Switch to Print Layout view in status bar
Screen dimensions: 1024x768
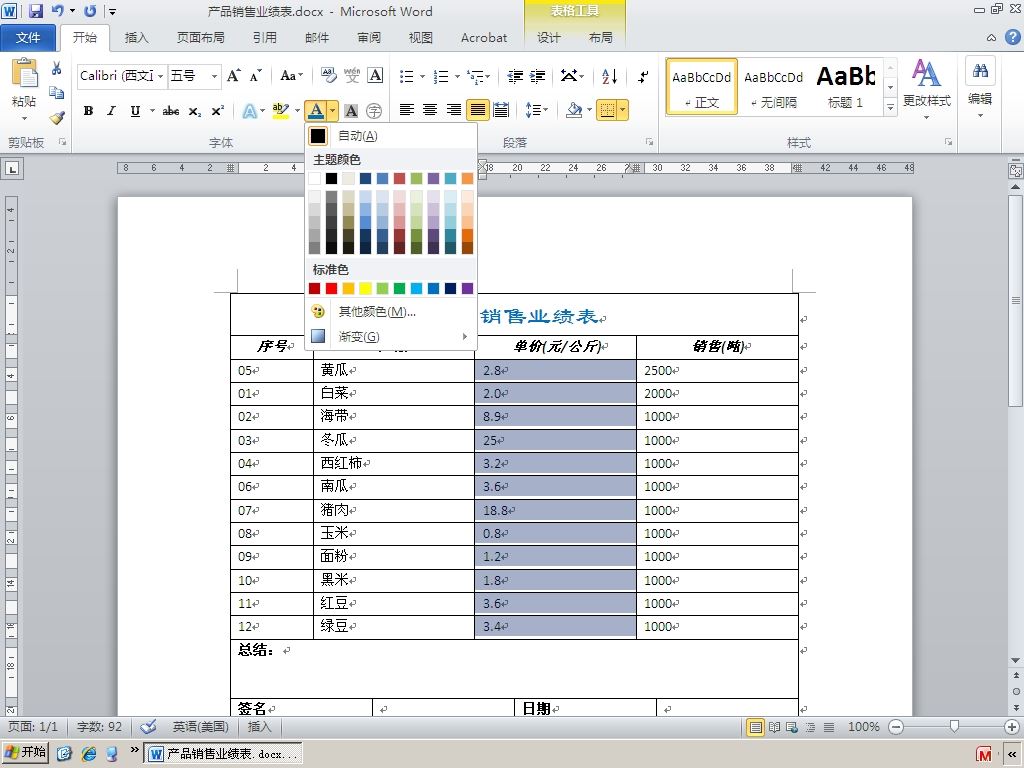coord(755,727)
